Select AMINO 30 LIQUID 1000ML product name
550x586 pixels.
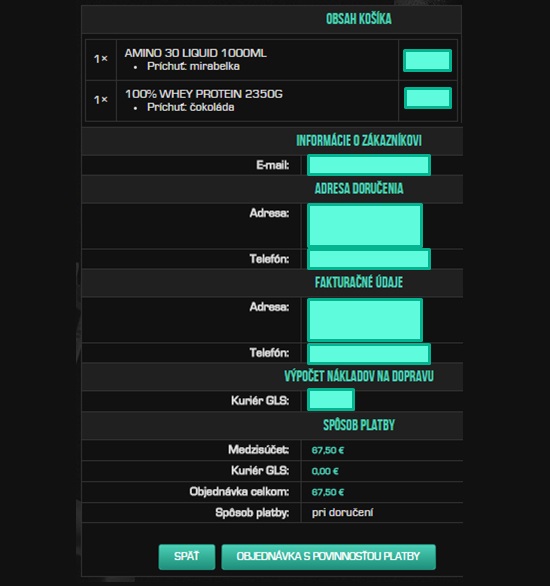pyautogui.click(x=195, y=53)
